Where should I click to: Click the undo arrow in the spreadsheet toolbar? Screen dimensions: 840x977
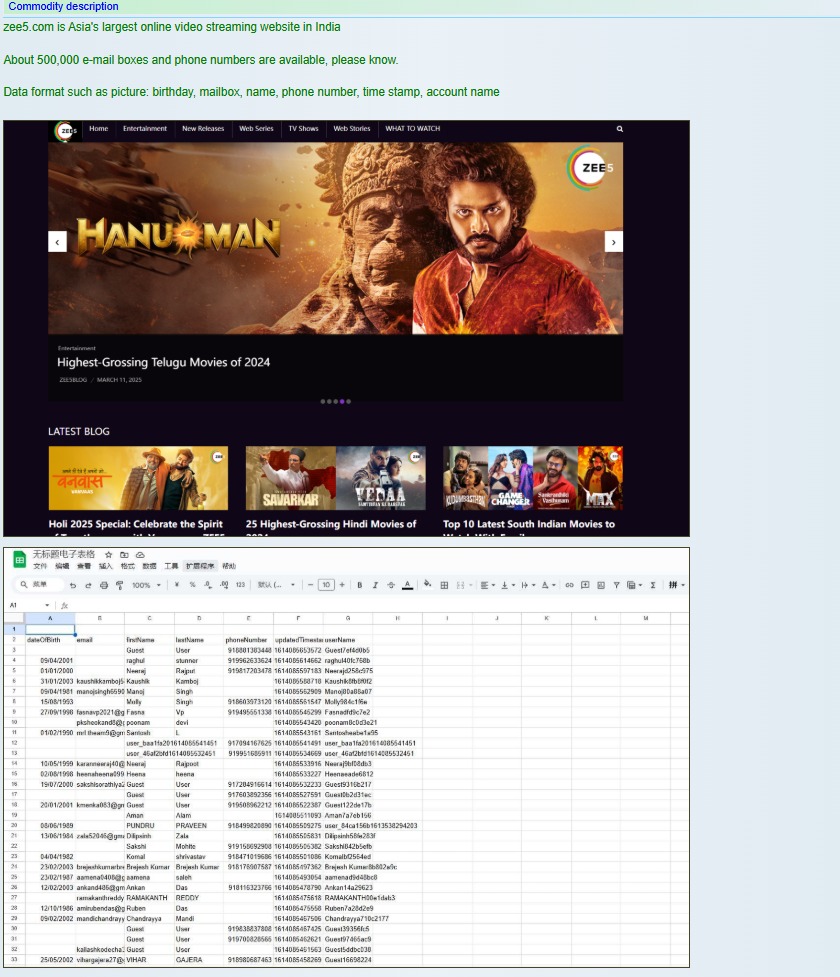pyautogui.click(x=73, y=585)
